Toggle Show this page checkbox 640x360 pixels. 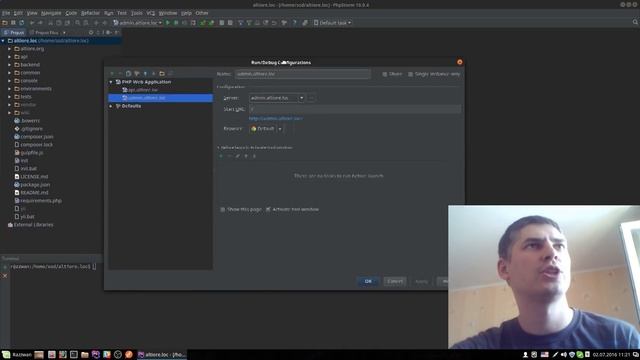[x=222, y=209]
